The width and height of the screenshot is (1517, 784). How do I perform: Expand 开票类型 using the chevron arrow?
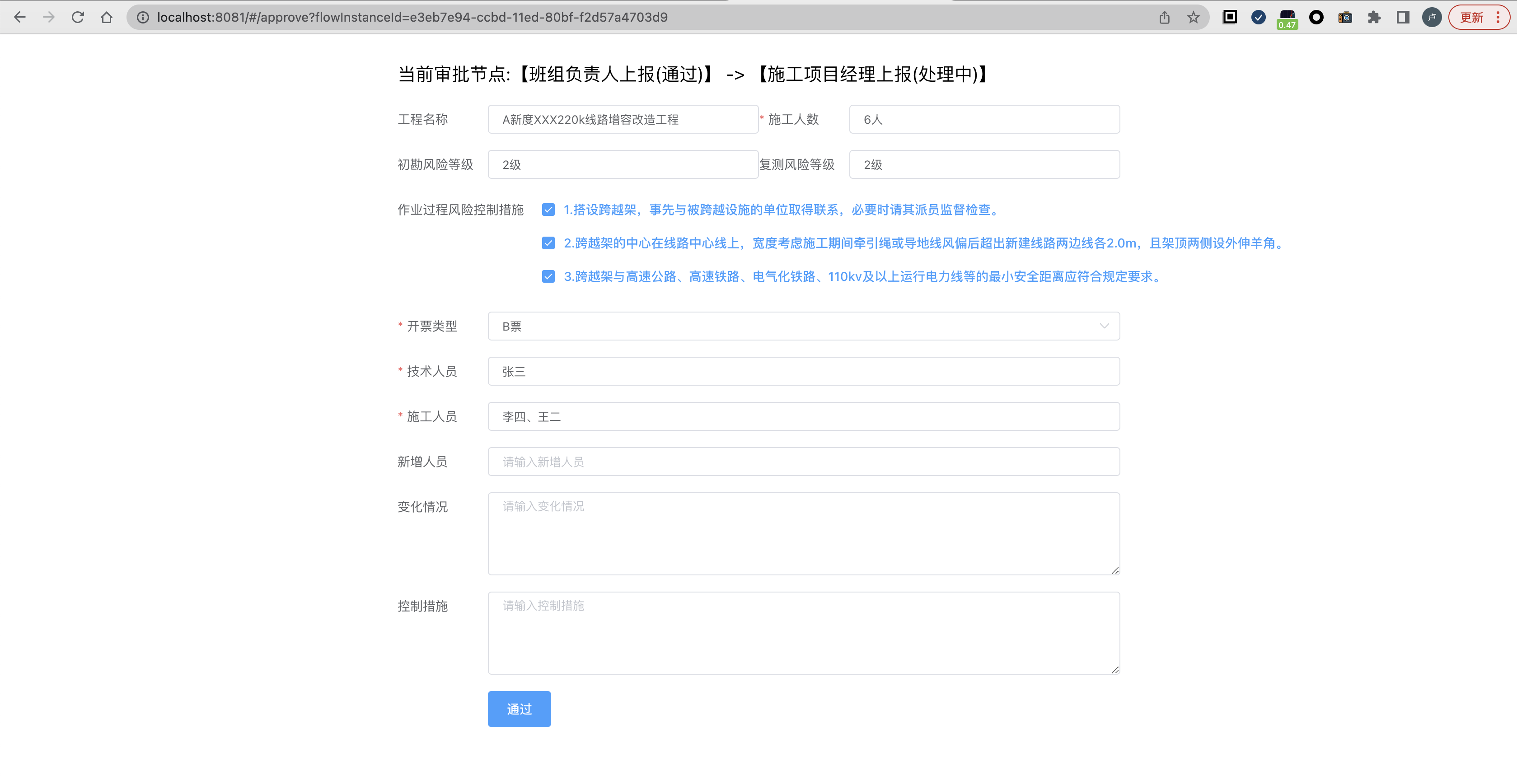[1104, 326]
